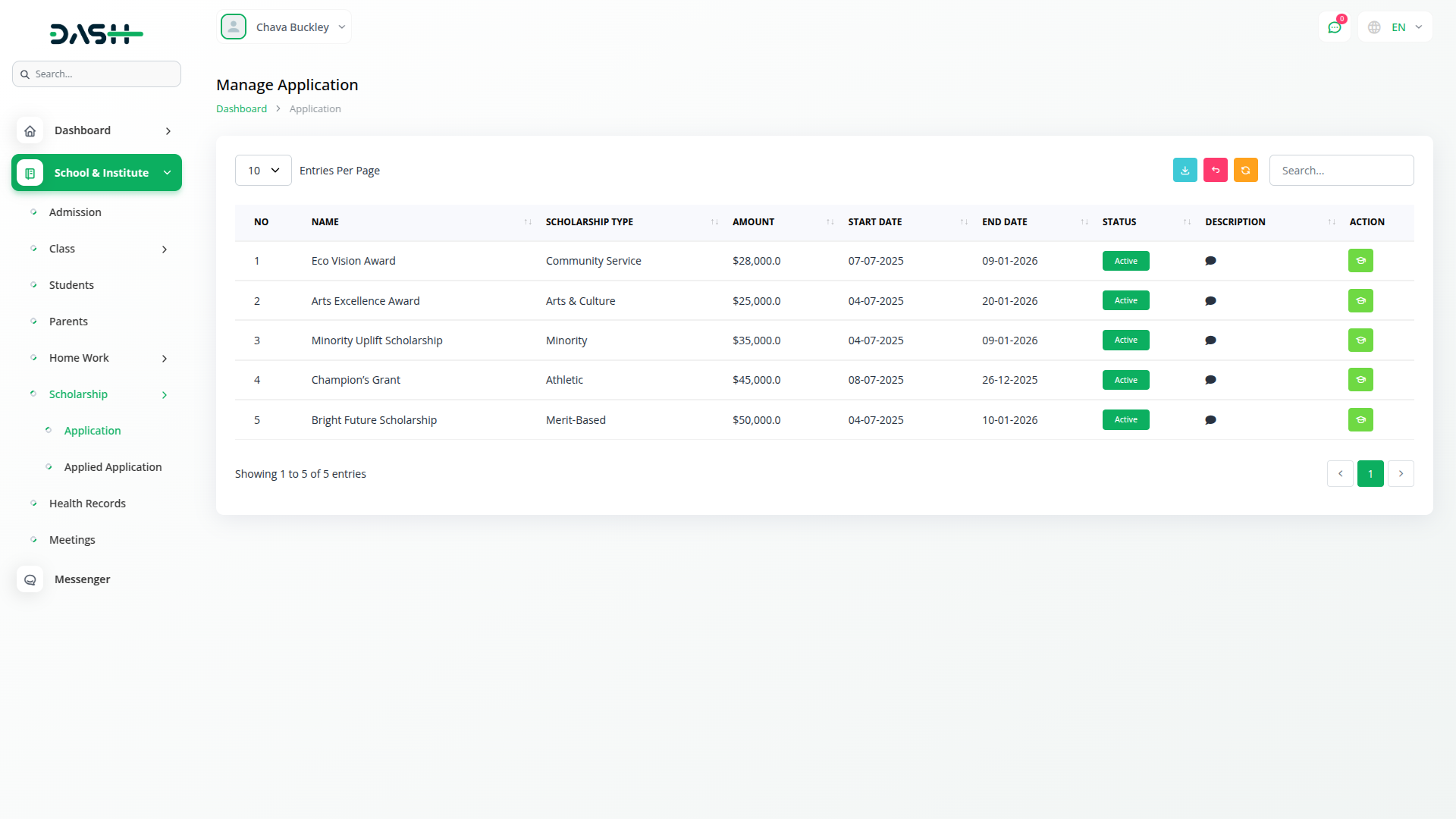Open entries per page dropdown
Screen dimensions: 1456x819
coord(263,171)
